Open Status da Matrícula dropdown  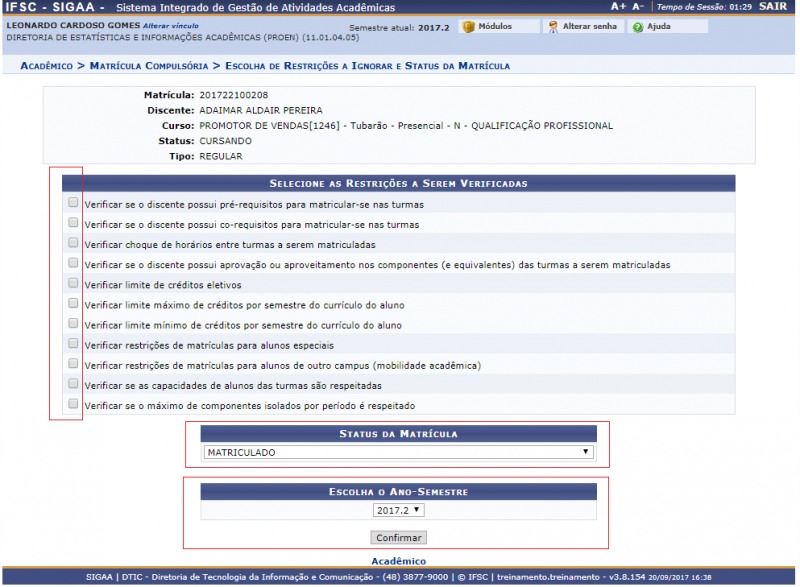click(398, 452)
